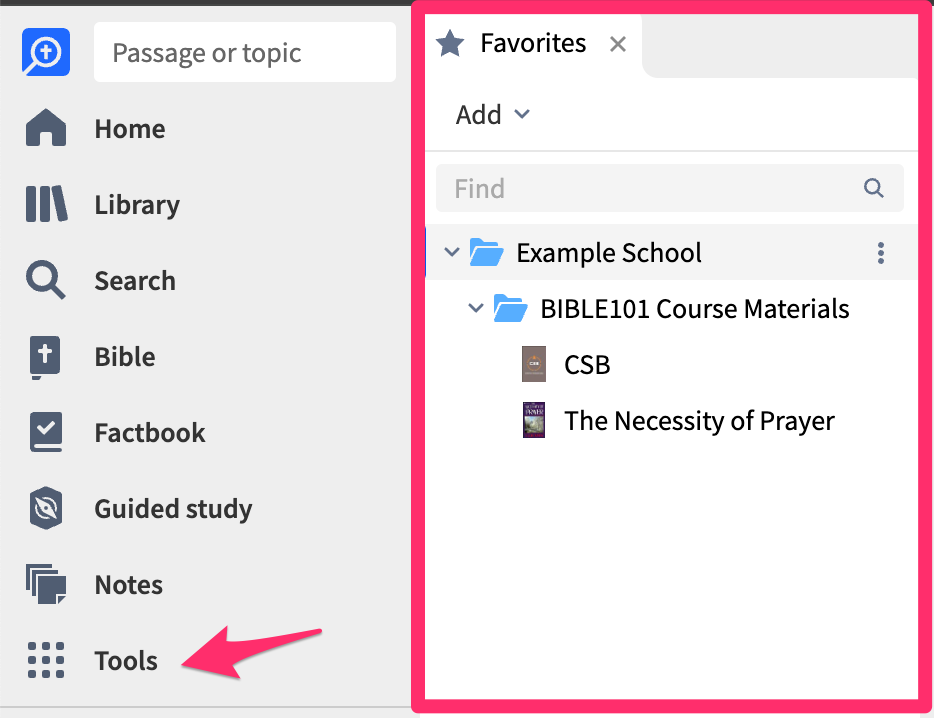Click the CSB book cover thumbnail
The height and width of the screenshot is (718, 934).
tap(534, 364)
